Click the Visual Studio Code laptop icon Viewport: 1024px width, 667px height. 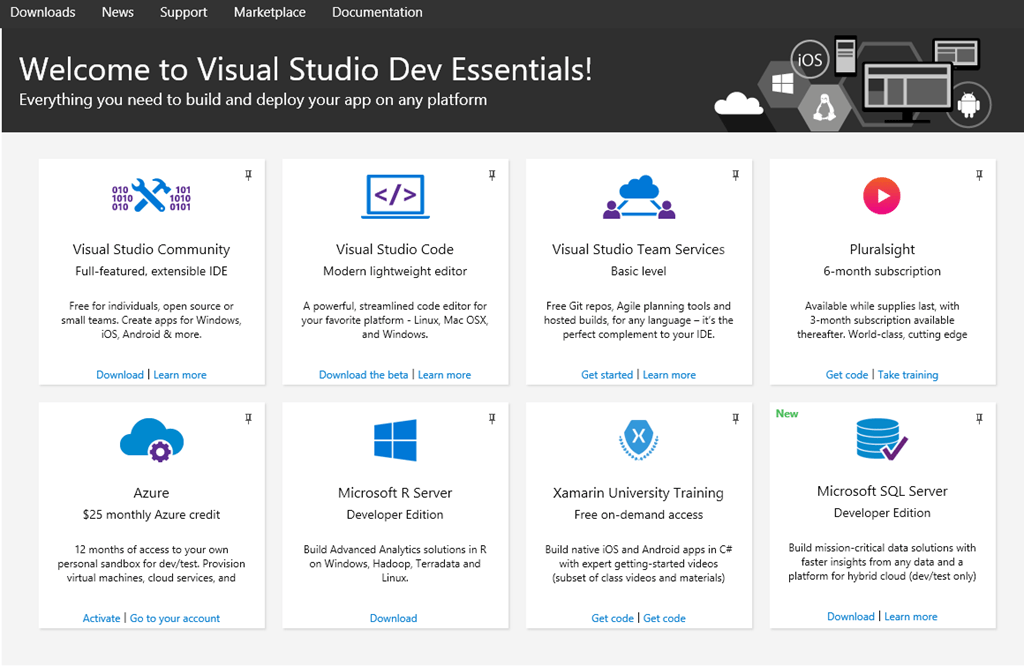coord(395,196)
